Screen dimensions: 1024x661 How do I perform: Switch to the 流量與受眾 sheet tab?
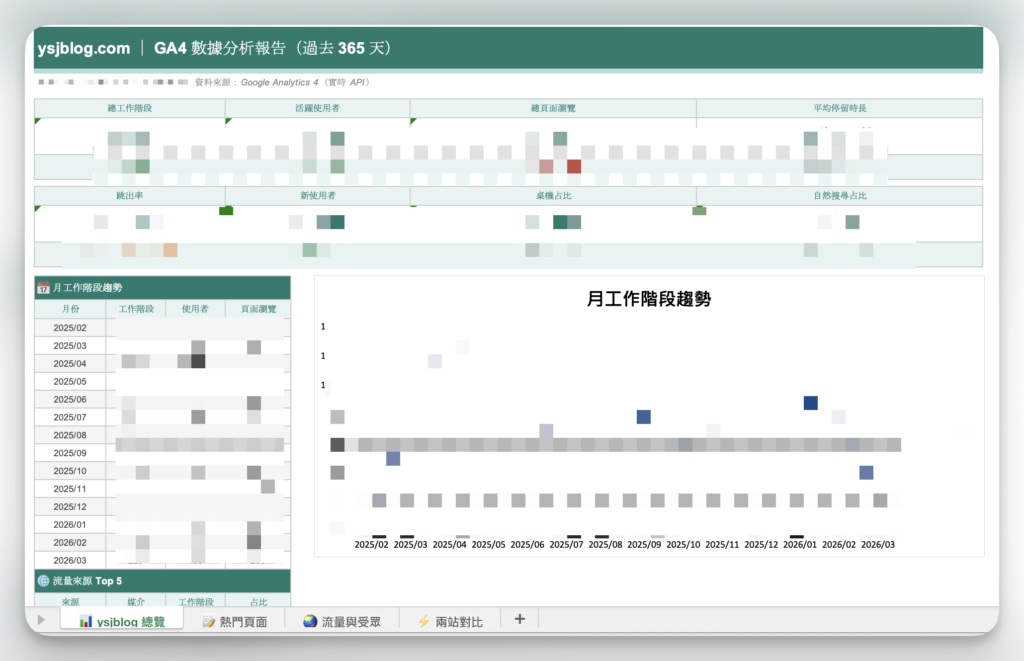(341, 621)
